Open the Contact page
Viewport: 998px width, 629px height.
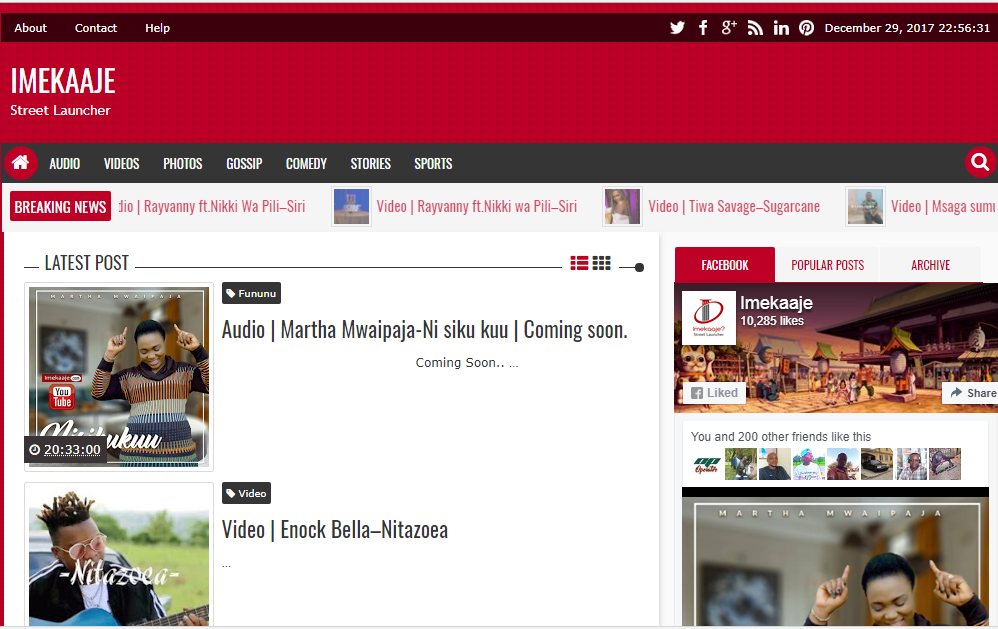pos(96,28)
